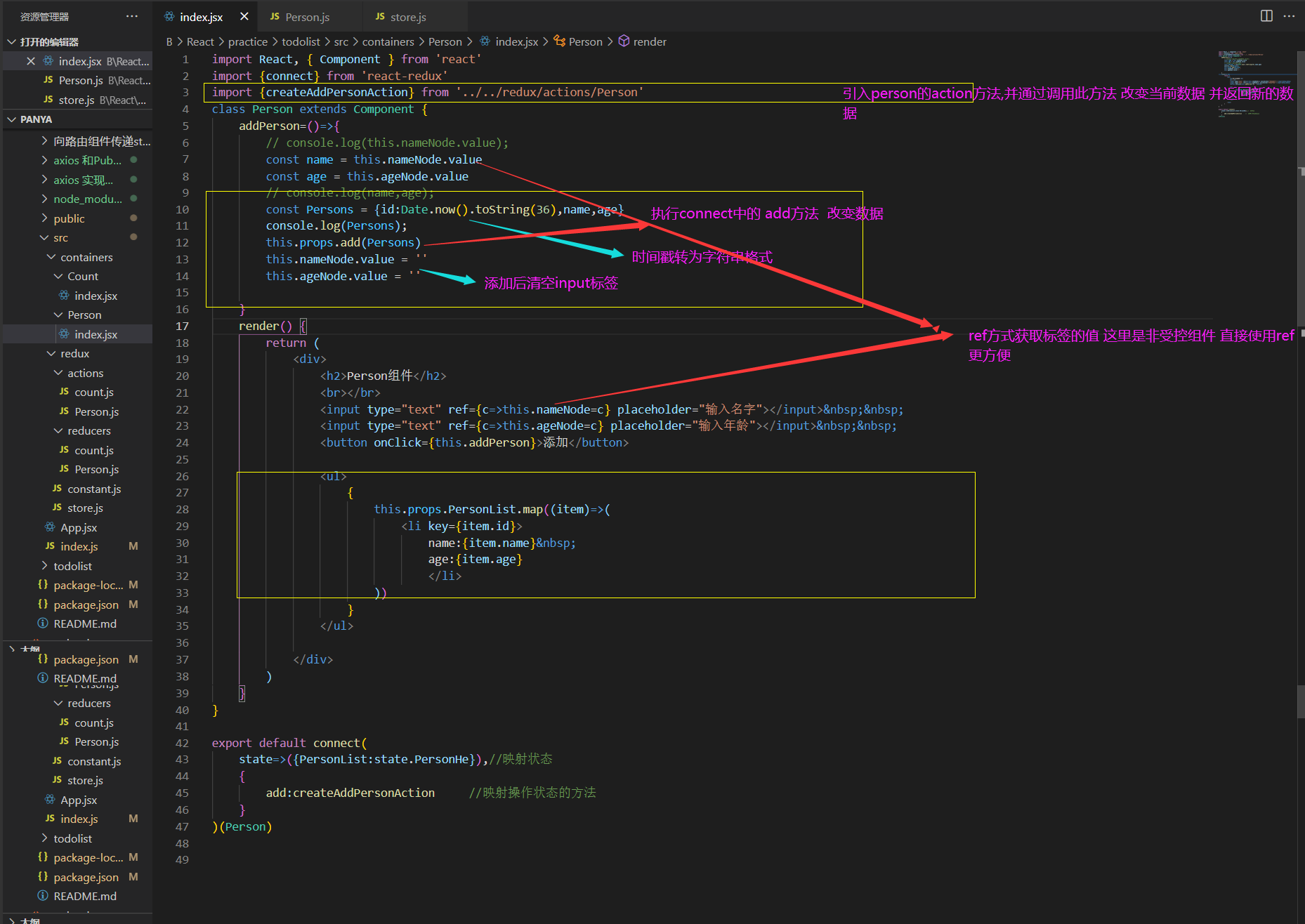Click the split editor icon
This screenshot has width=1305, height=924.
coord(1266,16)
